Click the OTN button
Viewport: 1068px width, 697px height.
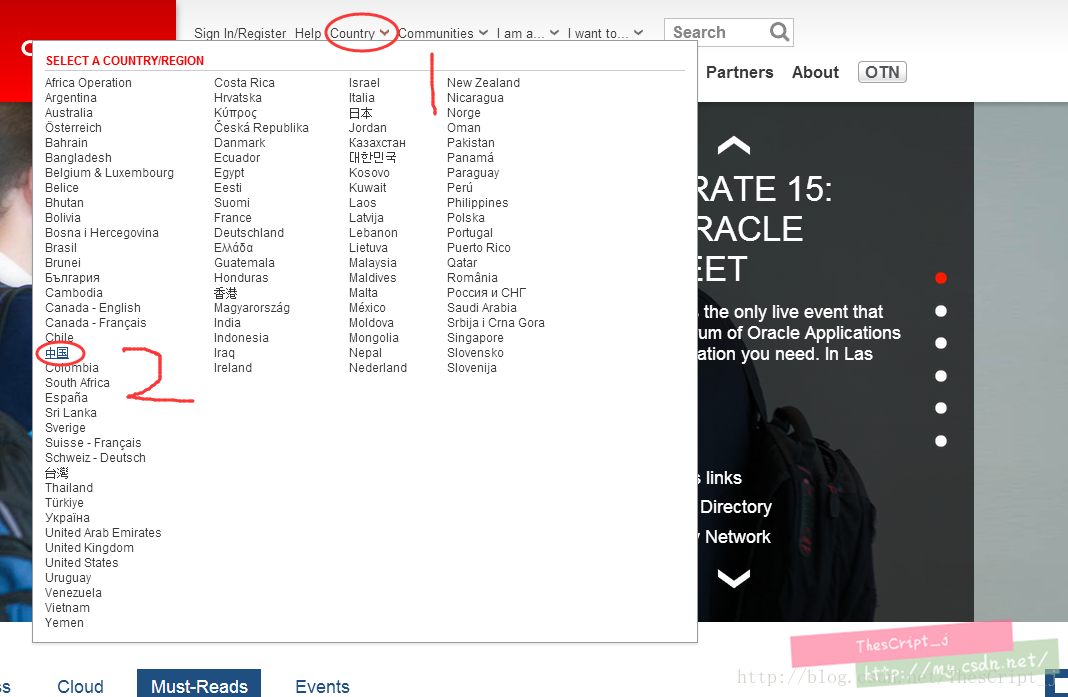[x=882, y=72]
